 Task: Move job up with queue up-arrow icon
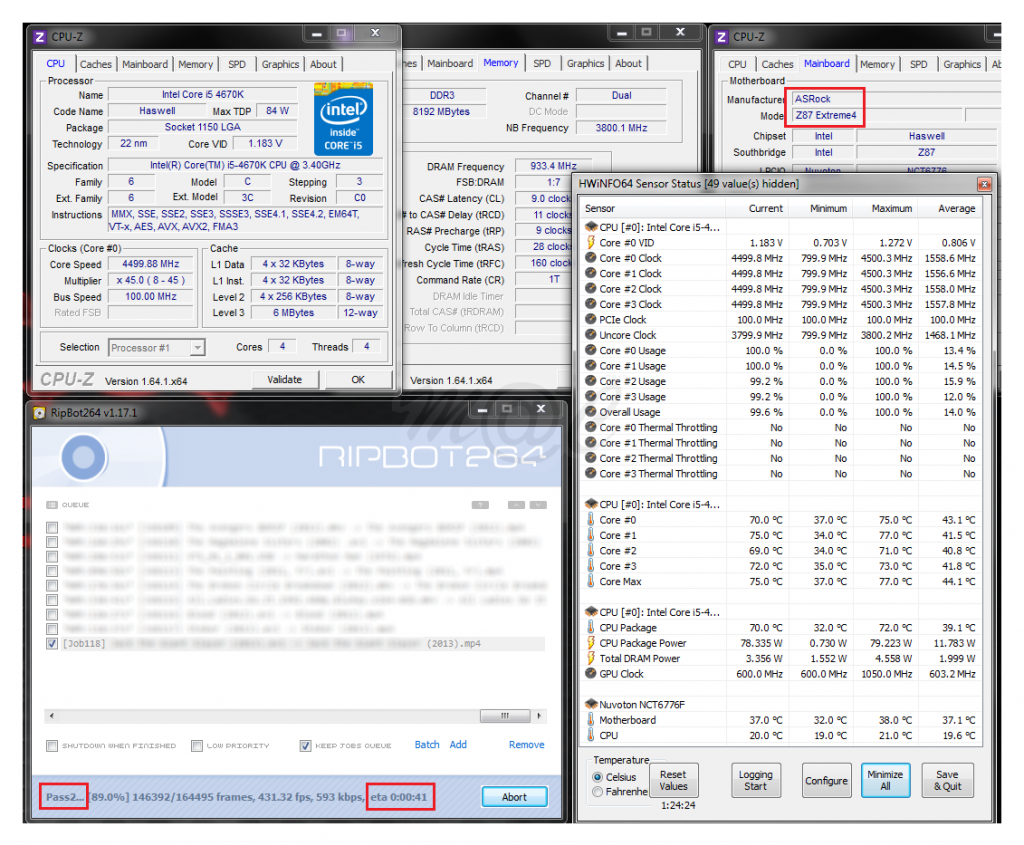[515, 505]
